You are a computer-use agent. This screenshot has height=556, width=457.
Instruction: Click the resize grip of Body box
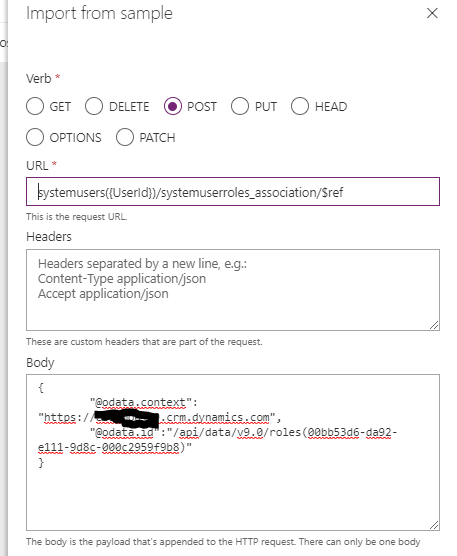click(434, 525)
